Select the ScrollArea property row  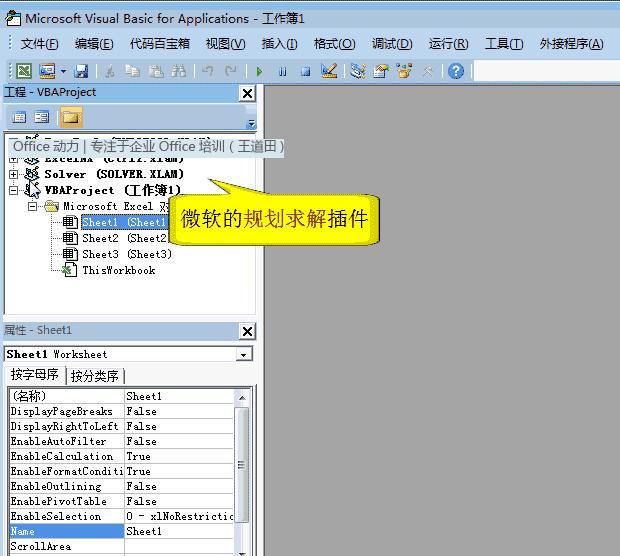point(122,547)
